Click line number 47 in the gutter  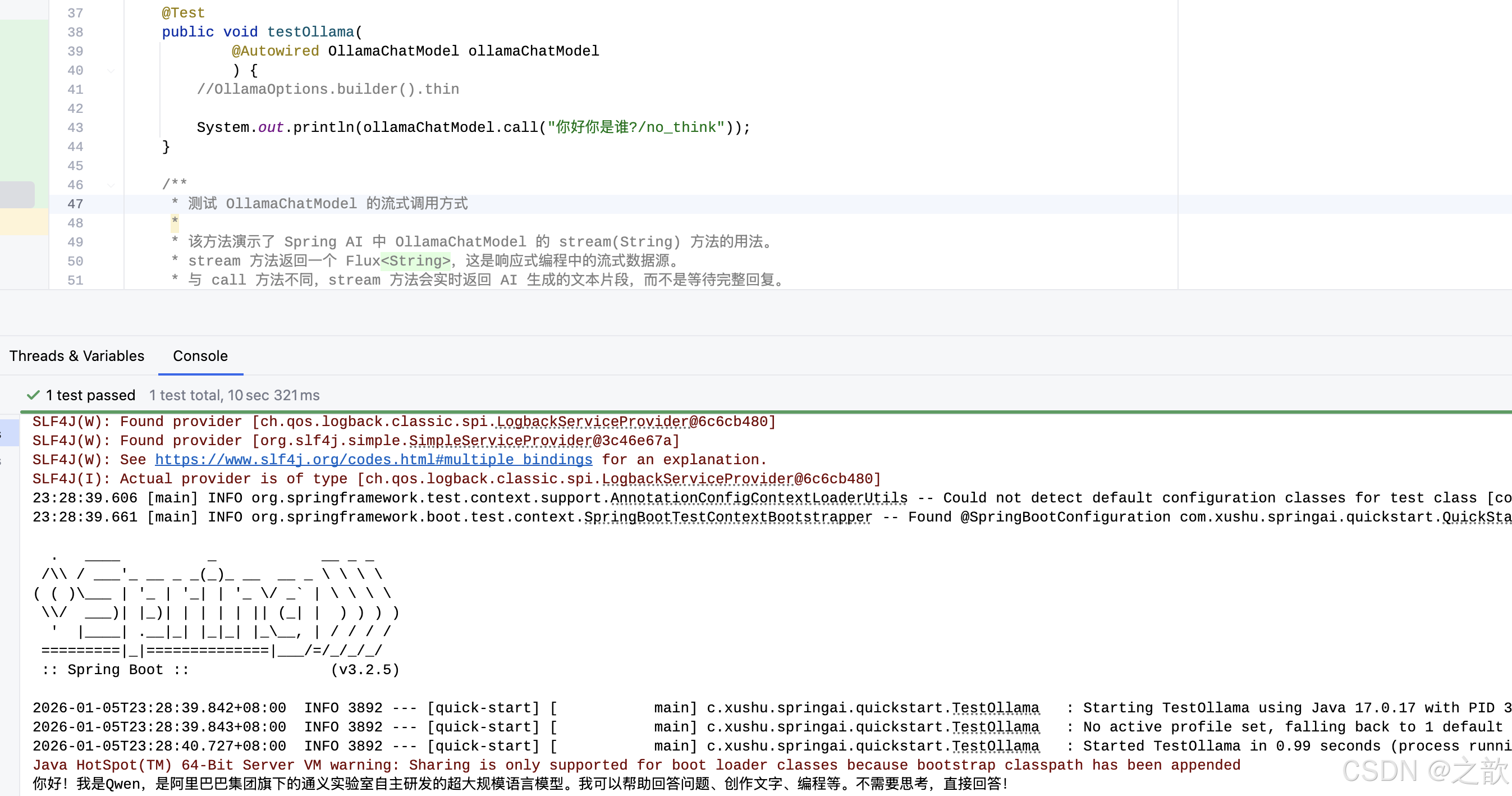(75, 204)
